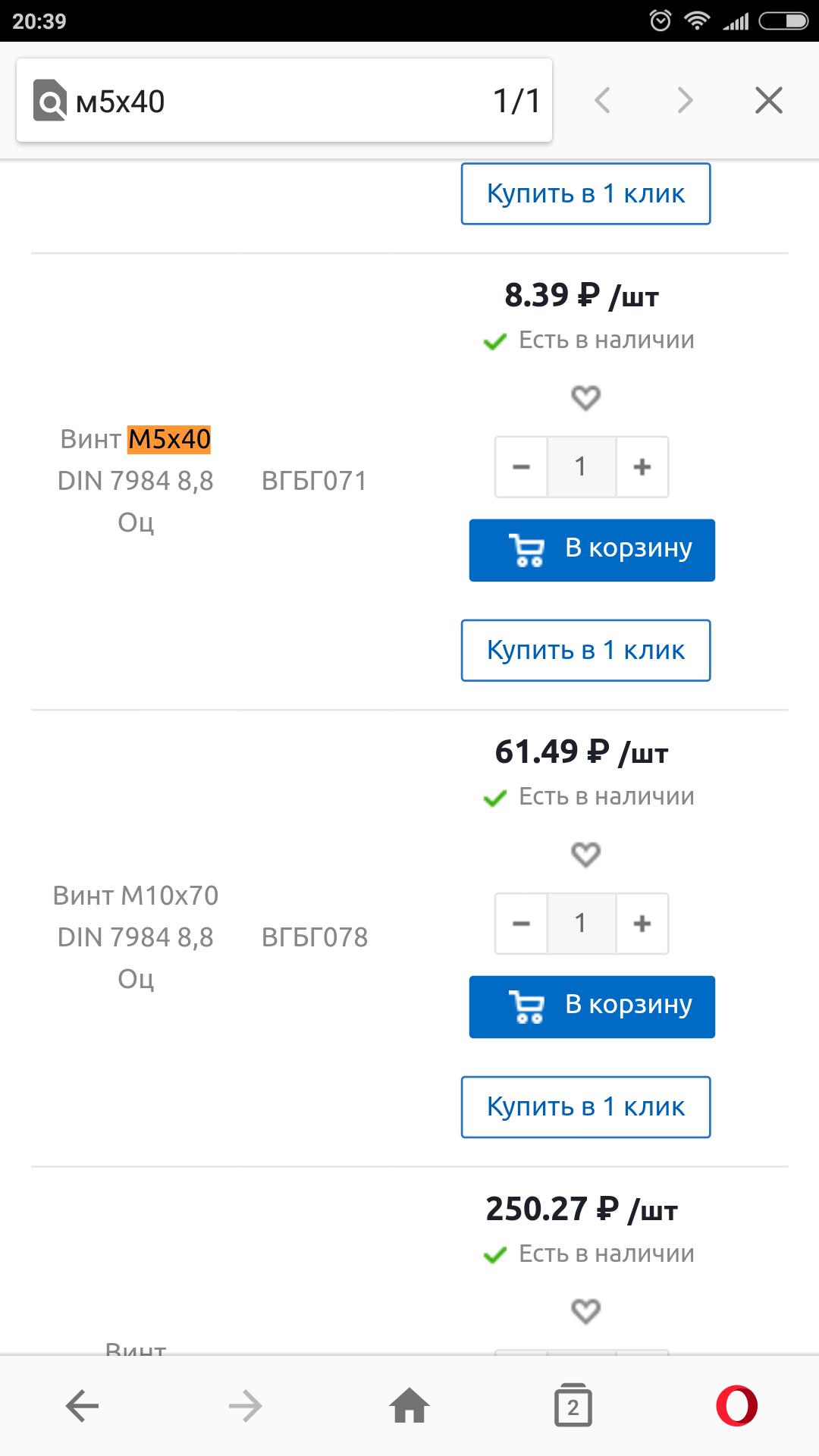
Task: Add Винт М5х40 to cart
Action: pyautogui.click(x=591, y=551)
